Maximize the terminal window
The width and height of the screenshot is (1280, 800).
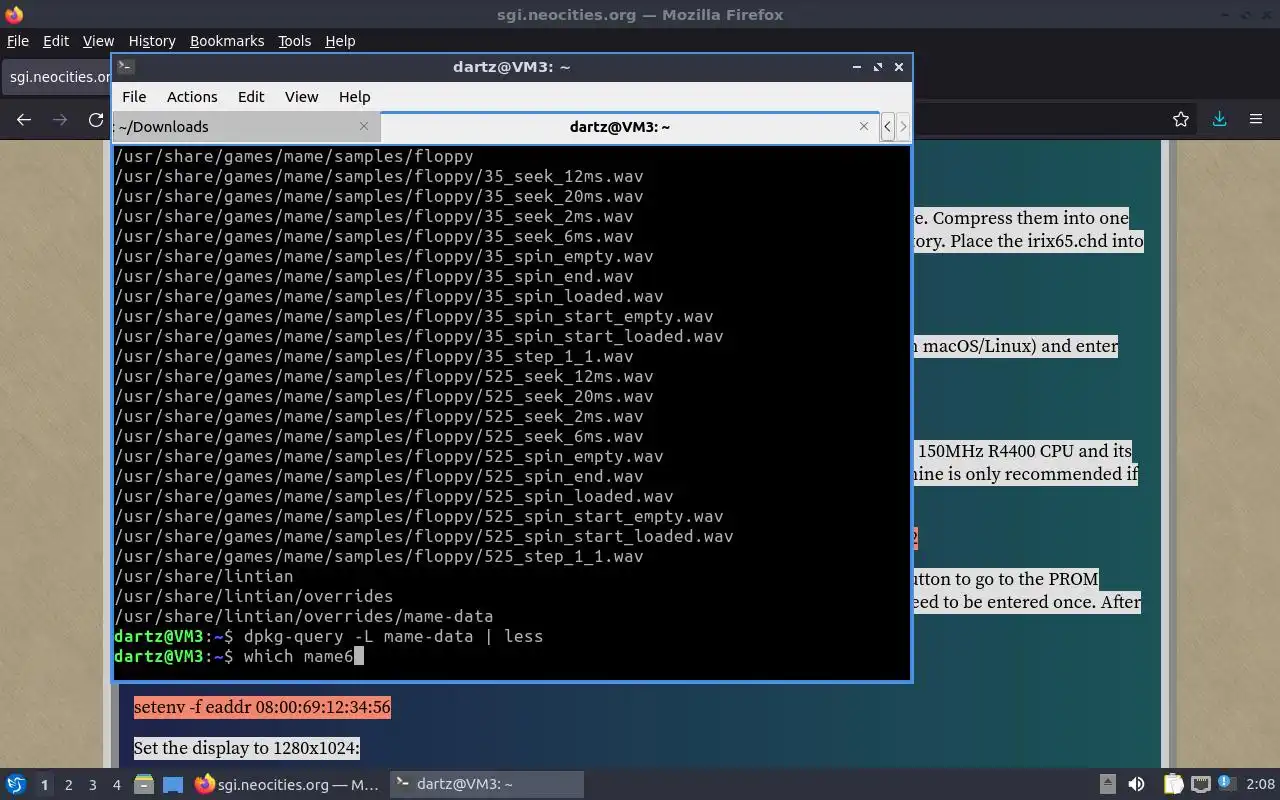[878, 67]
